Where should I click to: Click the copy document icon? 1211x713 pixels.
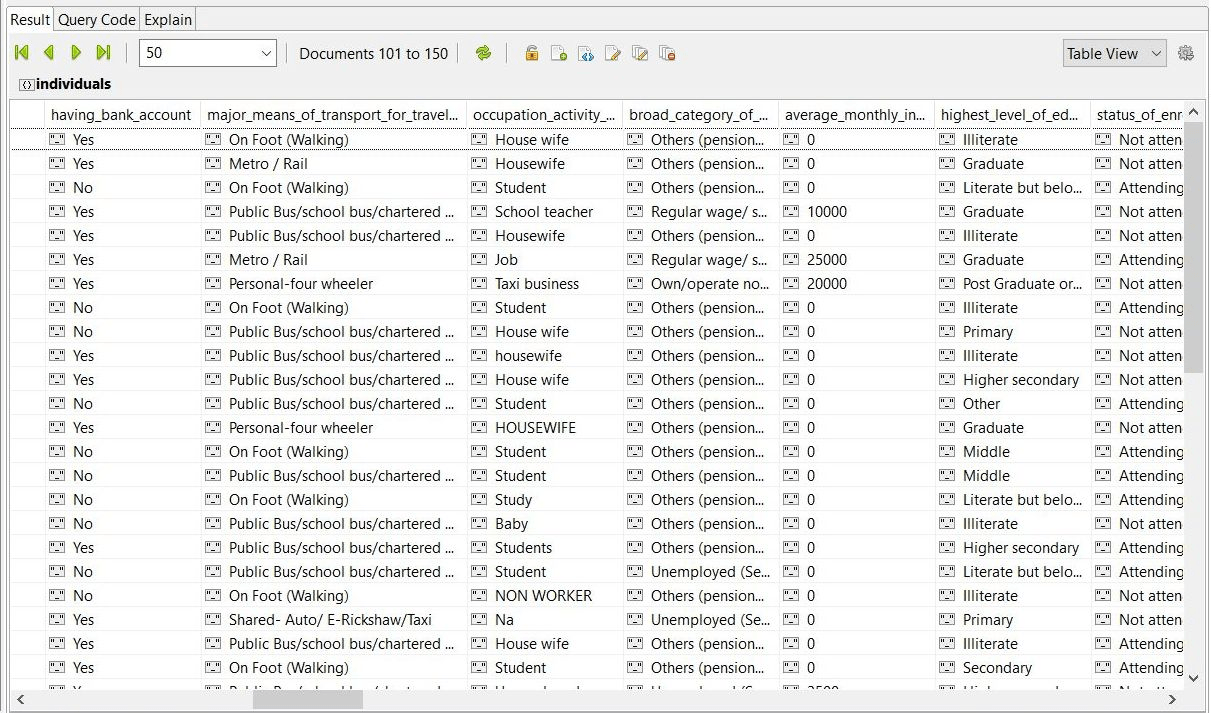[640, 53]
